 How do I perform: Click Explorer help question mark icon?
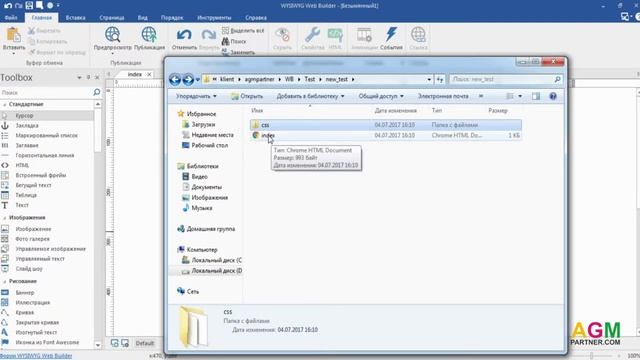(x=553, y=96)
